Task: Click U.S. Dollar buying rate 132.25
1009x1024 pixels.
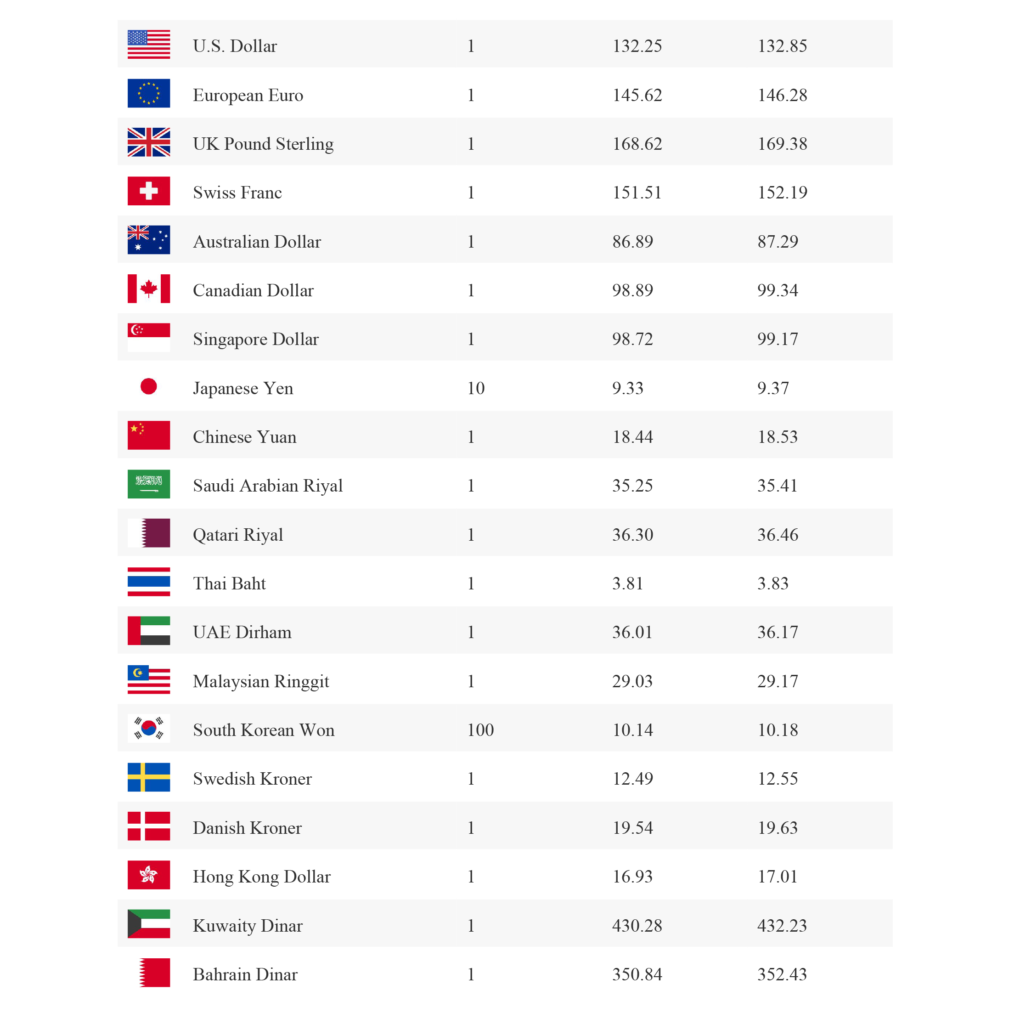Action: [637, 46]
